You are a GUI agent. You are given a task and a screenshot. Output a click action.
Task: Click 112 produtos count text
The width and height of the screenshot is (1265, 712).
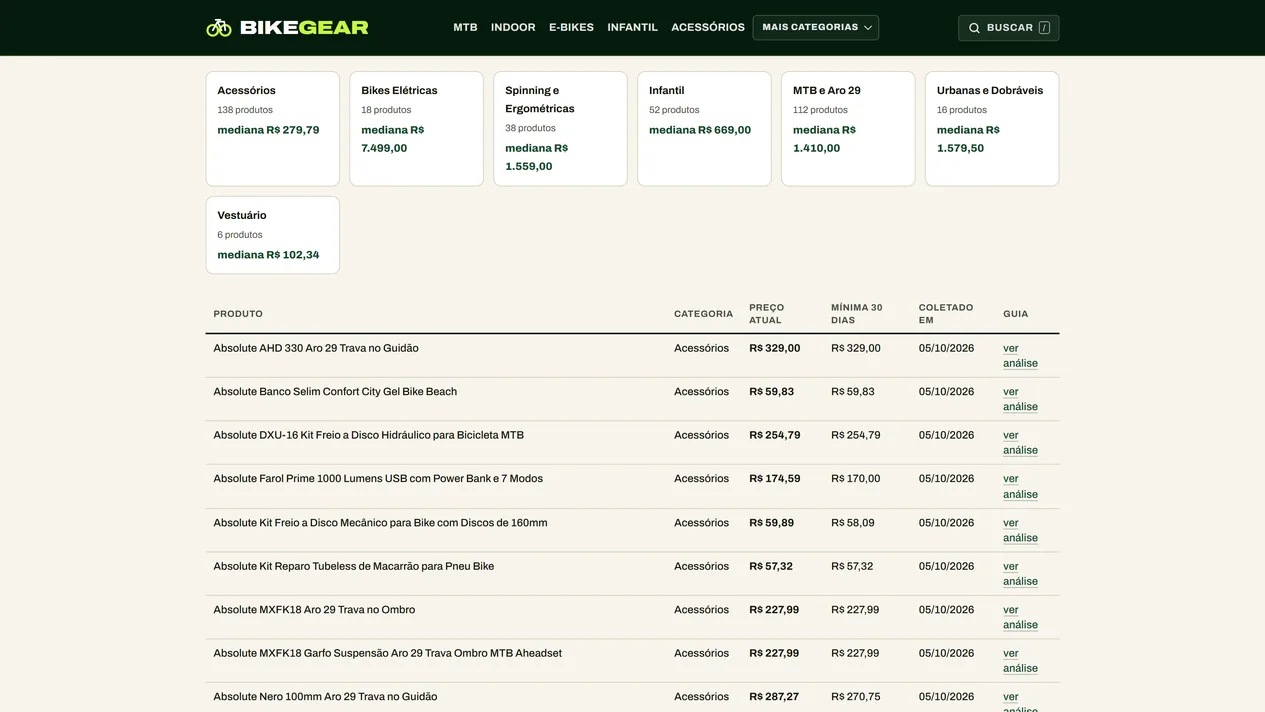click(820, 110)
